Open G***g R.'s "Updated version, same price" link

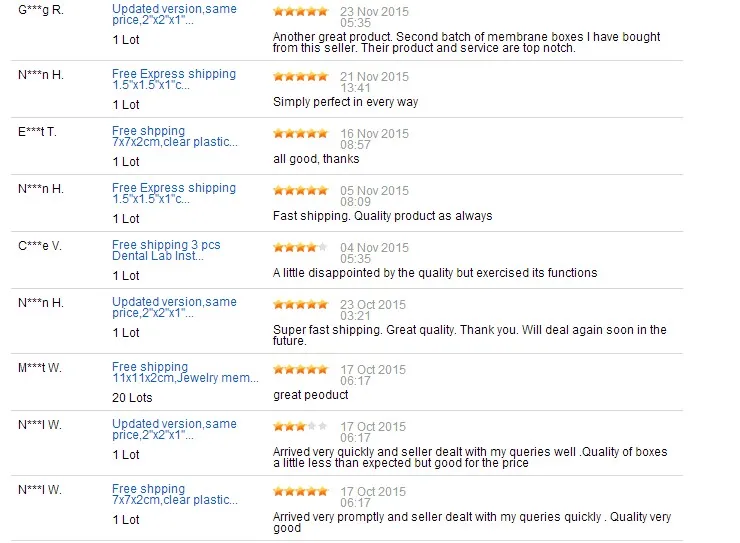[x=174, y=15]
